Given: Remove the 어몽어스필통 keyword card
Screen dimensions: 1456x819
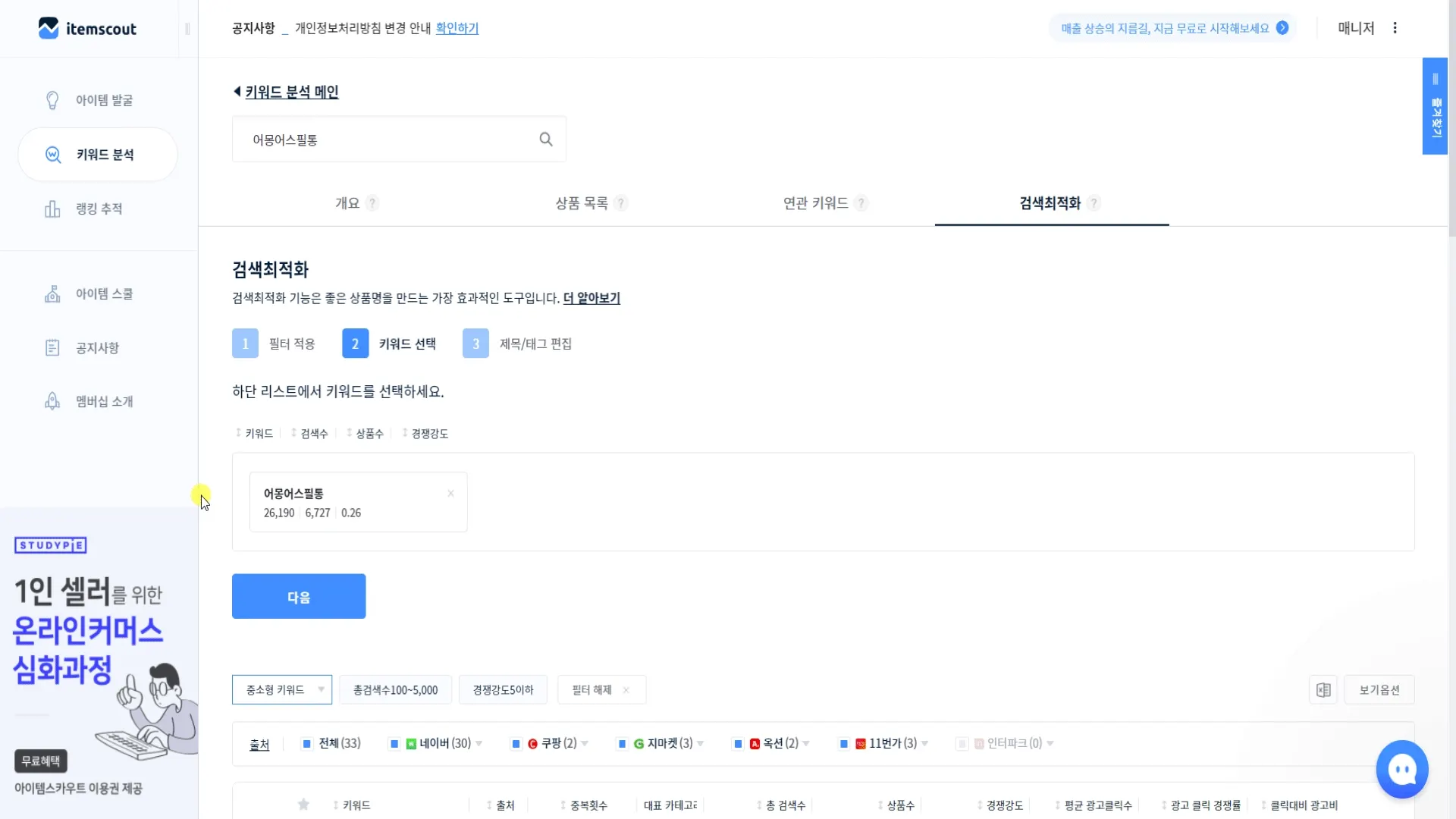Looking at the screenshot, I should pos(450,494).
